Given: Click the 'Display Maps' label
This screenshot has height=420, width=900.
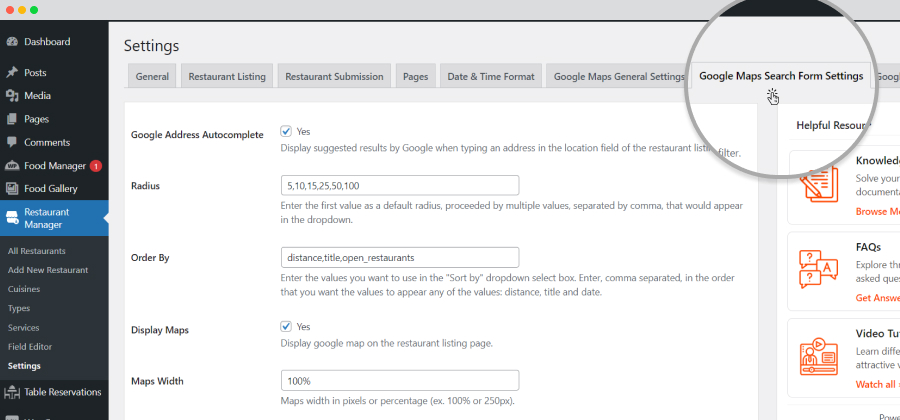Looking at the screenshot, I should coord(160,330).
